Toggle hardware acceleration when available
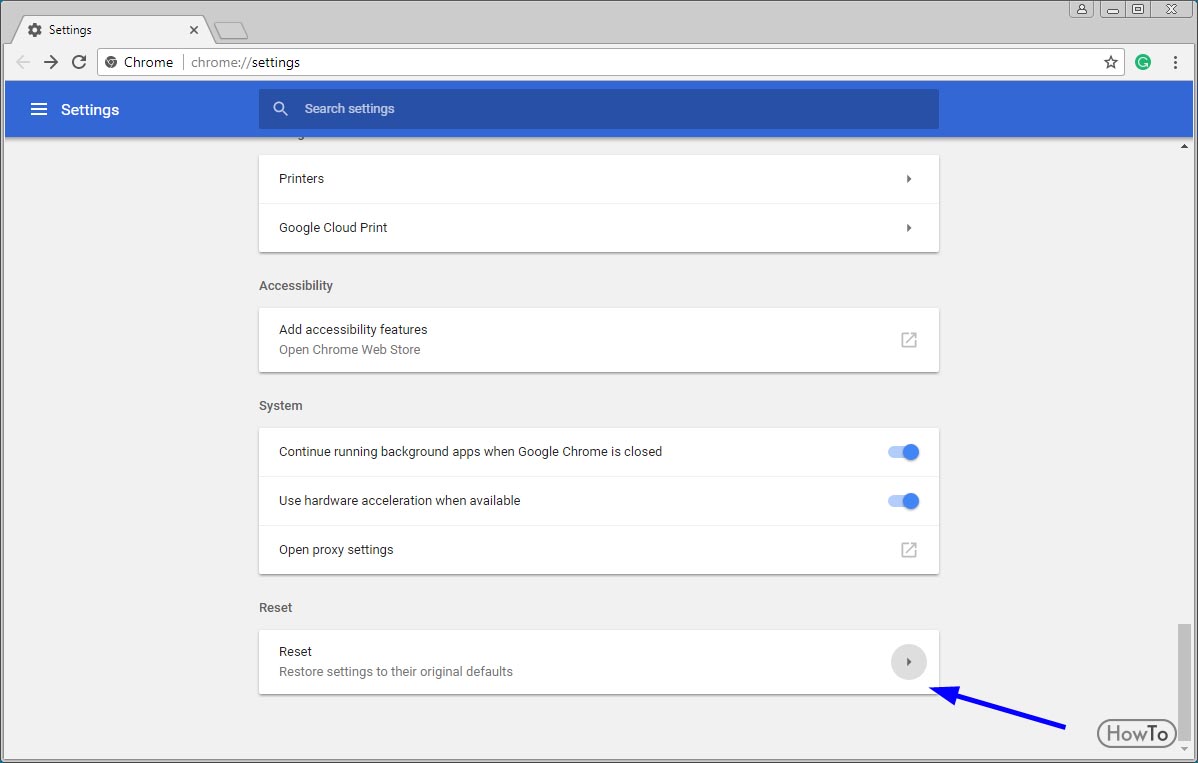The image size is (1198, 763). point(903,501)
